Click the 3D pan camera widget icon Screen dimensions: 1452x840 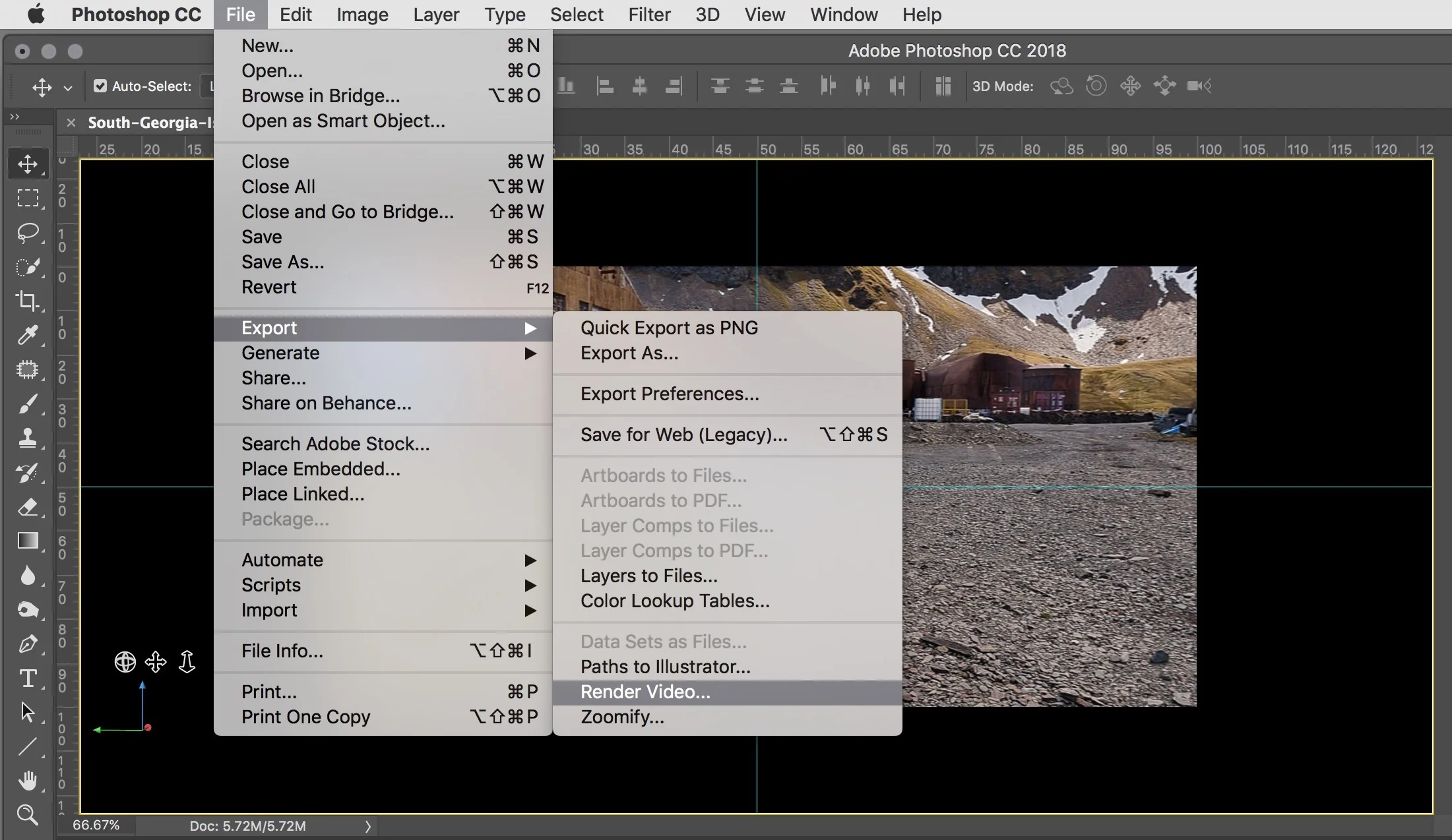pos(156,661)
